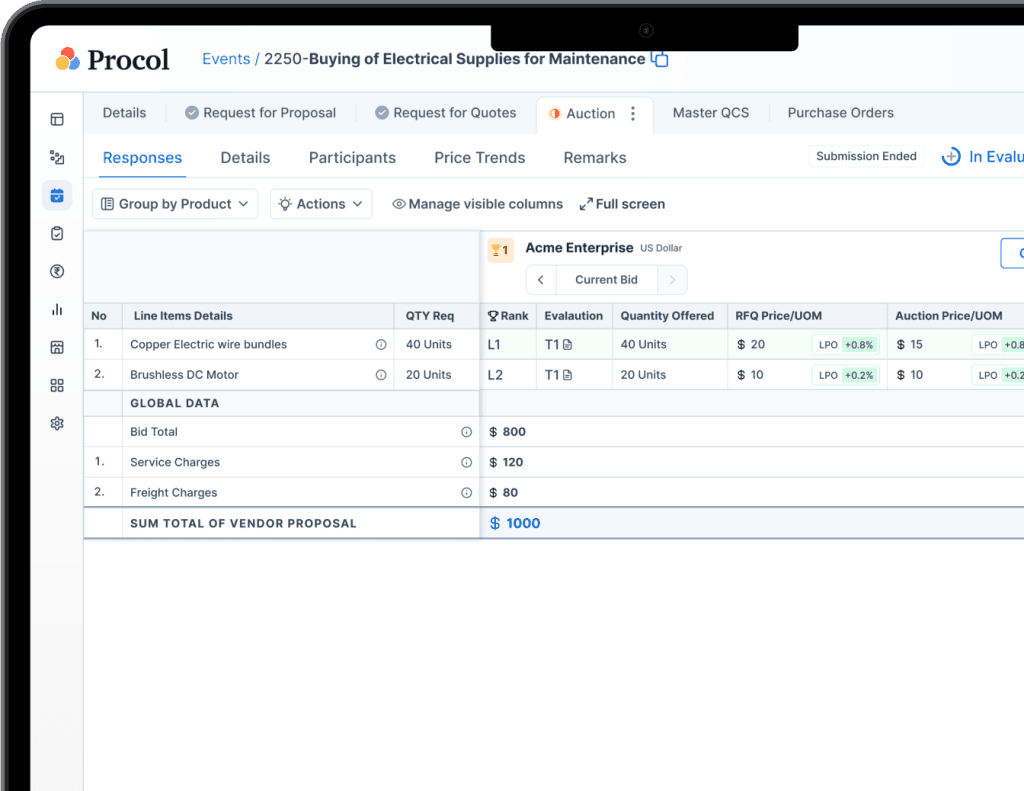Open the Actions dropdown menu
This screenshot has height=791, width=1024.
coord(320,204)
